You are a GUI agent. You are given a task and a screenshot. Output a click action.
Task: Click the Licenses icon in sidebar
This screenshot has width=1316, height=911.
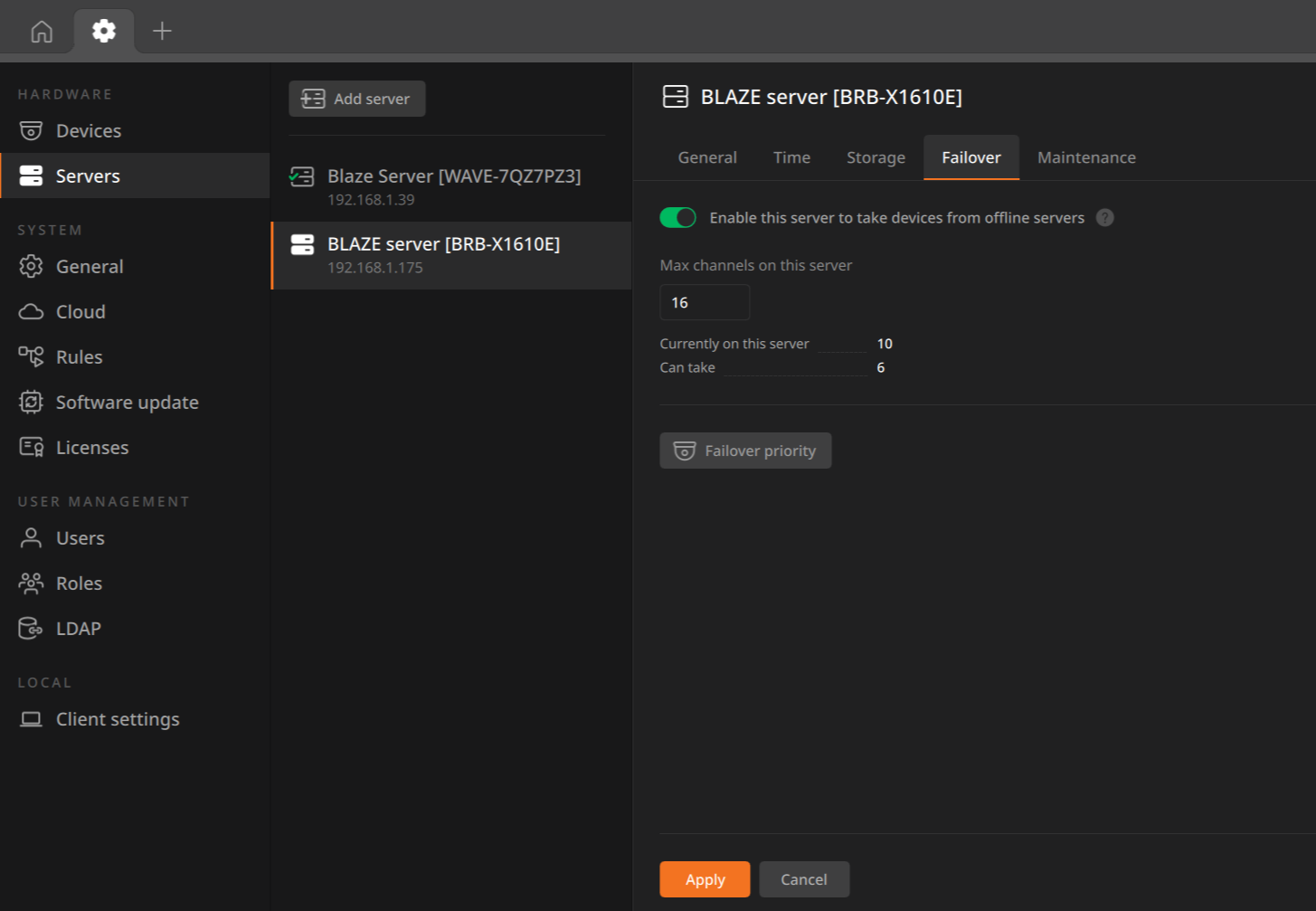point(31,447)
